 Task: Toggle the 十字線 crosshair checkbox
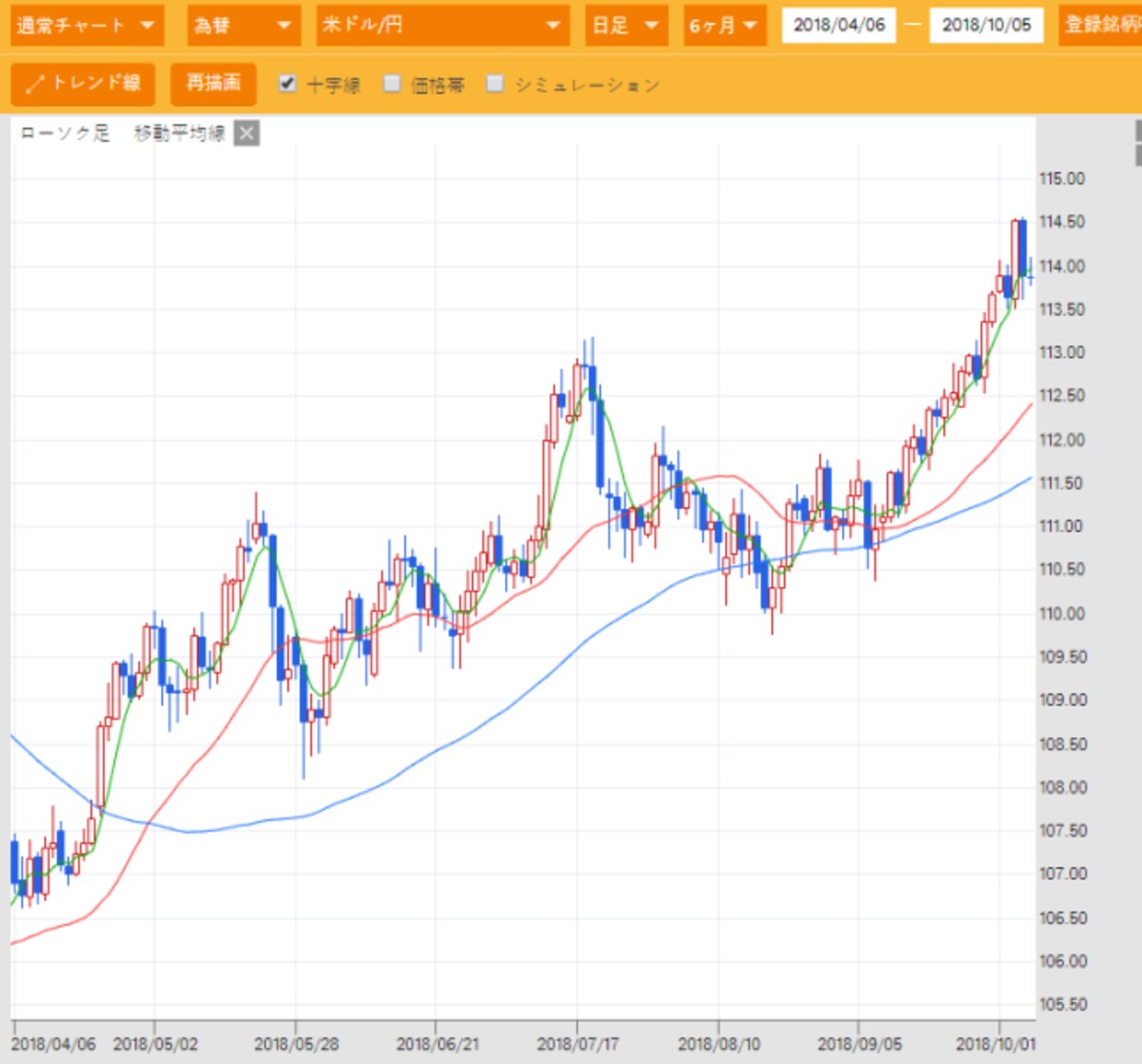click(287, 84)
